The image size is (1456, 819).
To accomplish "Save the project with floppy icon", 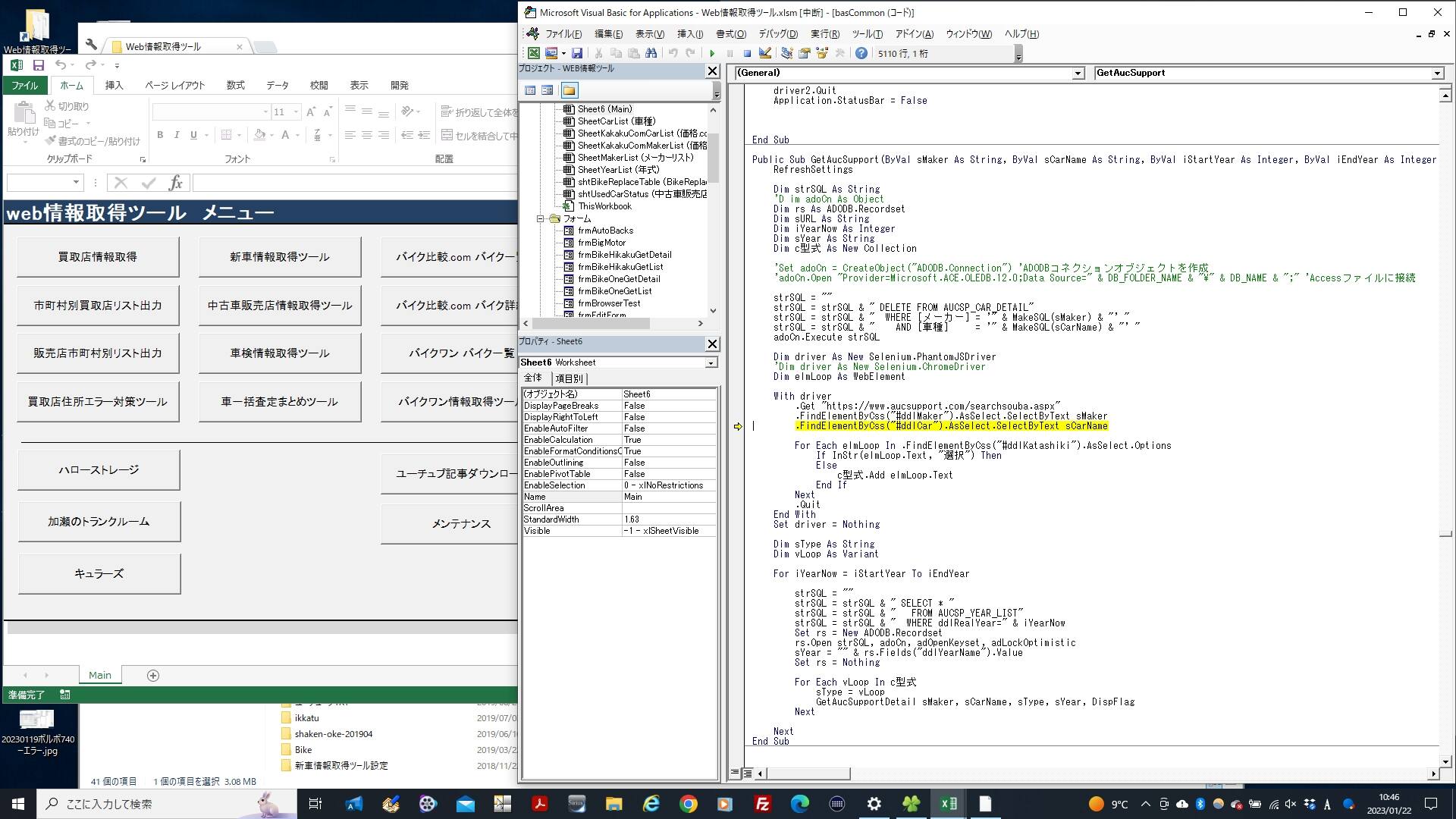I will (577, 53).
